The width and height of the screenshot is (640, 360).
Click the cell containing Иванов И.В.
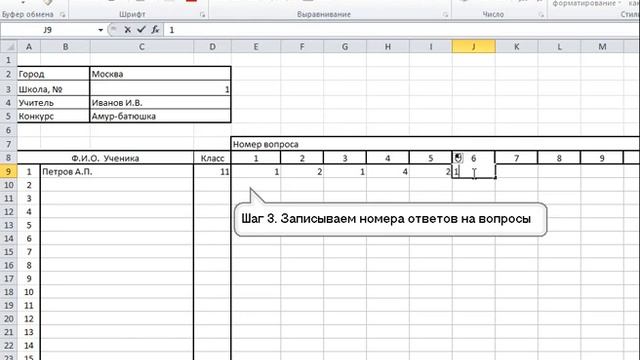(x=160, y=103)
